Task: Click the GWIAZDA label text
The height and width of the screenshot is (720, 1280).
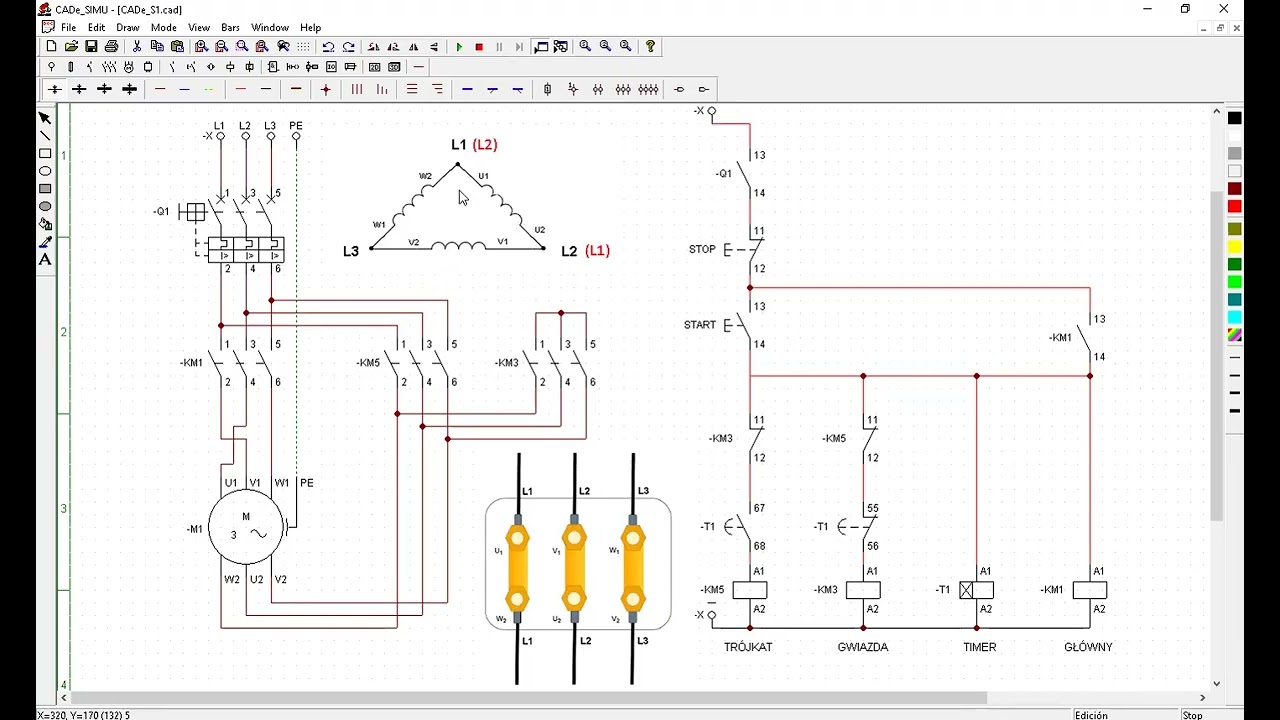Action: coord(863,647)
